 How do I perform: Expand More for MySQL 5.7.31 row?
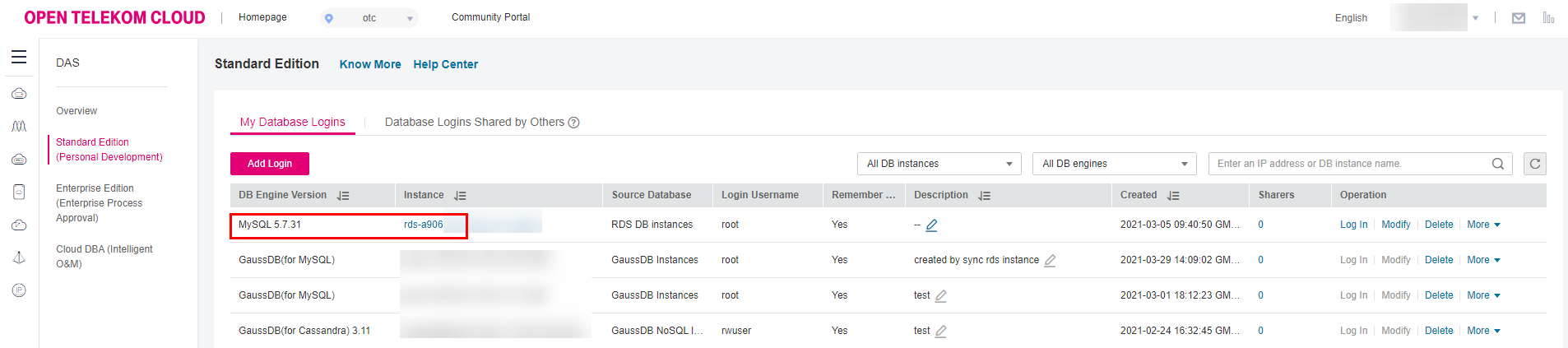point(1483,225)
